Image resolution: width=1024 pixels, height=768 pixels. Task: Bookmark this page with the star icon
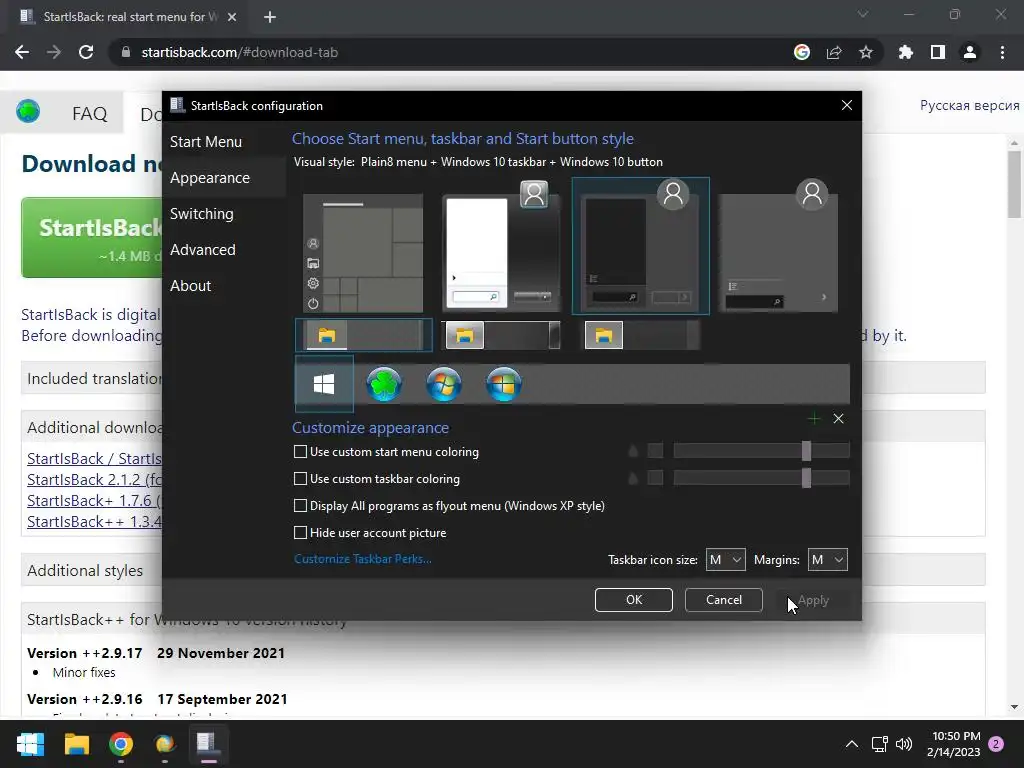865,52
